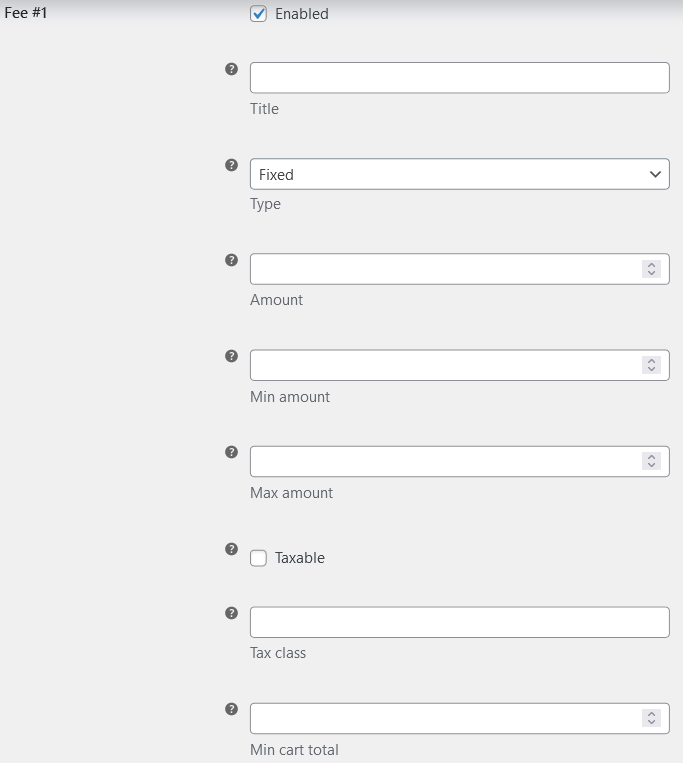Click the Min cart total spinner arrows

(651, 718)
